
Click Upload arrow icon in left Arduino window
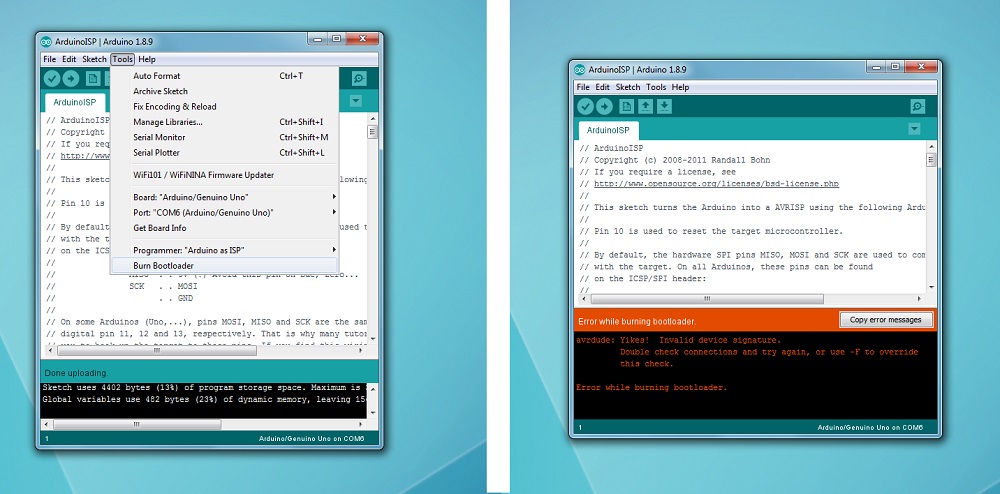(71, 78)
